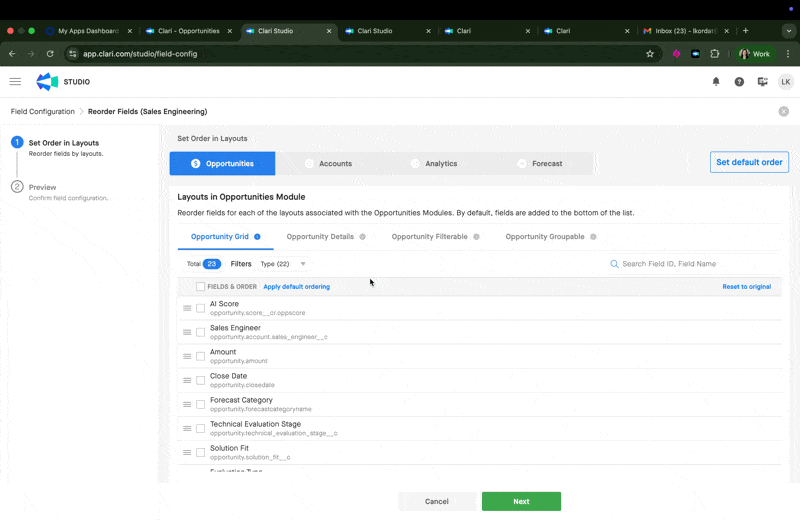The height and width of the screenshot is (520, 800).
Task: Go back in browser history
Action: (x=12, y=54)
